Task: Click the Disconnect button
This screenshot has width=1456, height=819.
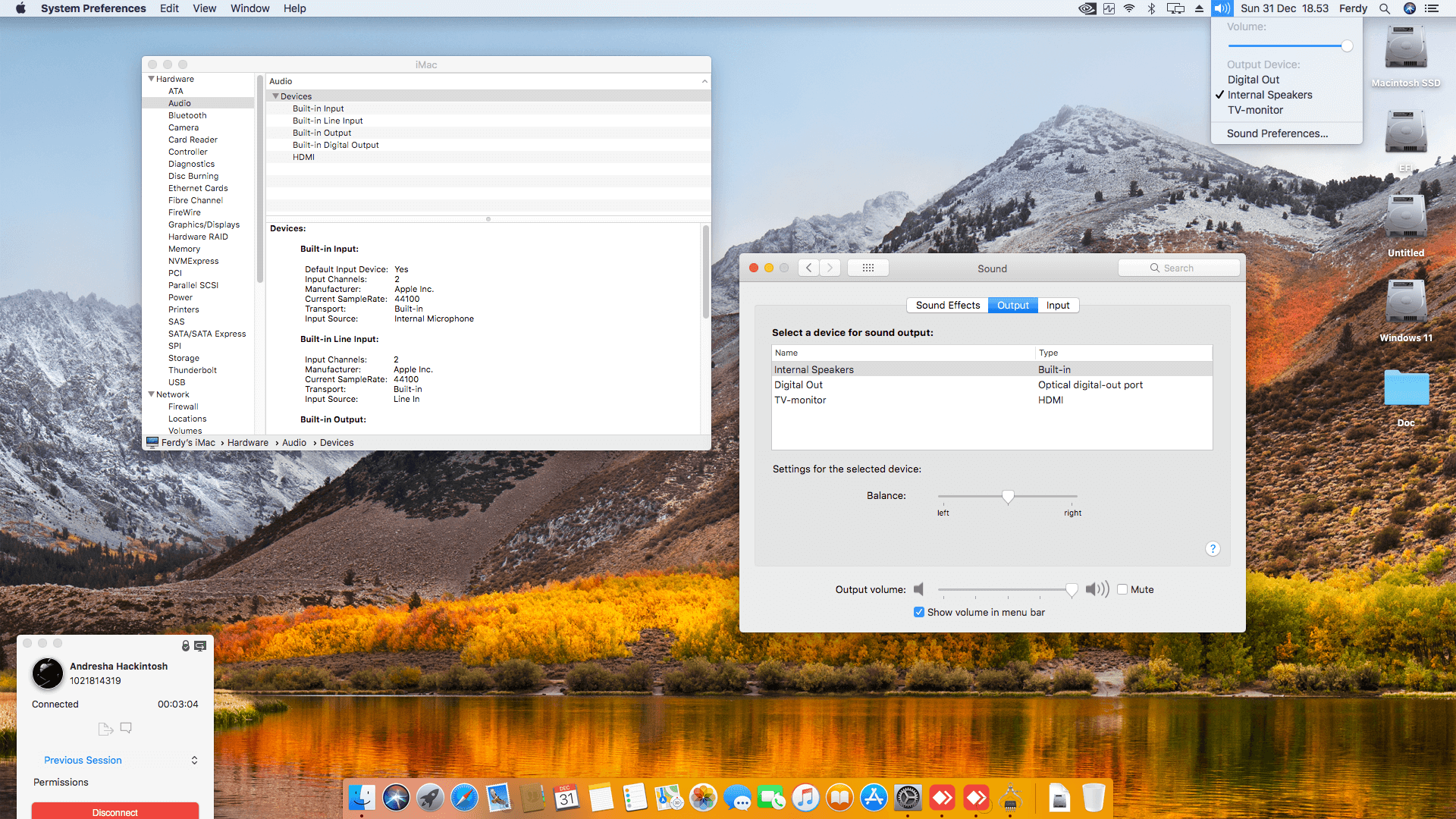Action: click(115, 811)
